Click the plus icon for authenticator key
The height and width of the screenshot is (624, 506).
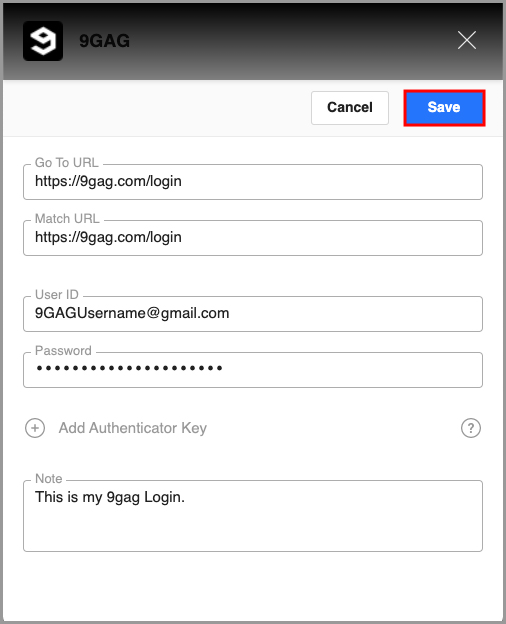[35, 428]
